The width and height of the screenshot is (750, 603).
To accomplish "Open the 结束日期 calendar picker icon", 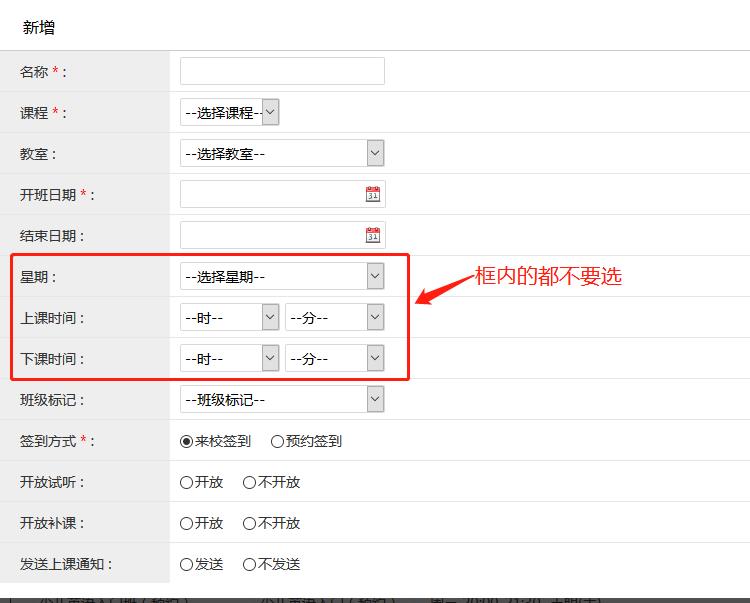I will pos(373,236).
